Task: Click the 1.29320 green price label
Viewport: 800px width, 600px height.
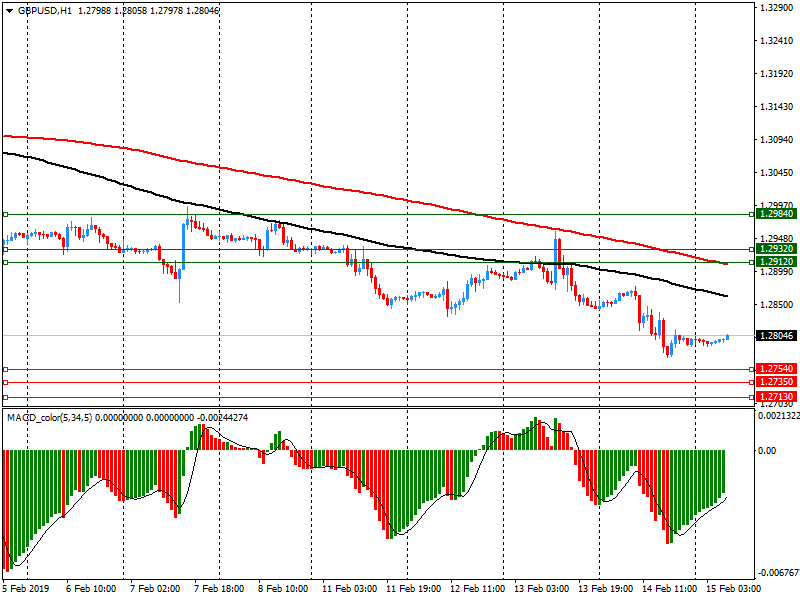Action: point(776,249)
